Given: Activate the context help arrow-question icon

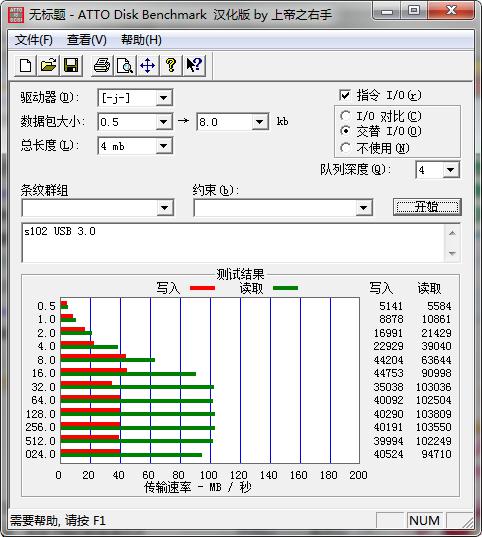Looking at the screenshot, I should tap(194, 65).
